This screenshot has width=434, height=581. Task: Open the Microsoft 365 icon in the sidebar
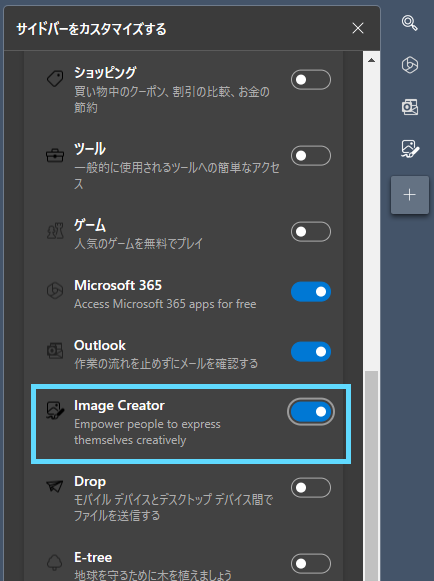tap(410, 65)
